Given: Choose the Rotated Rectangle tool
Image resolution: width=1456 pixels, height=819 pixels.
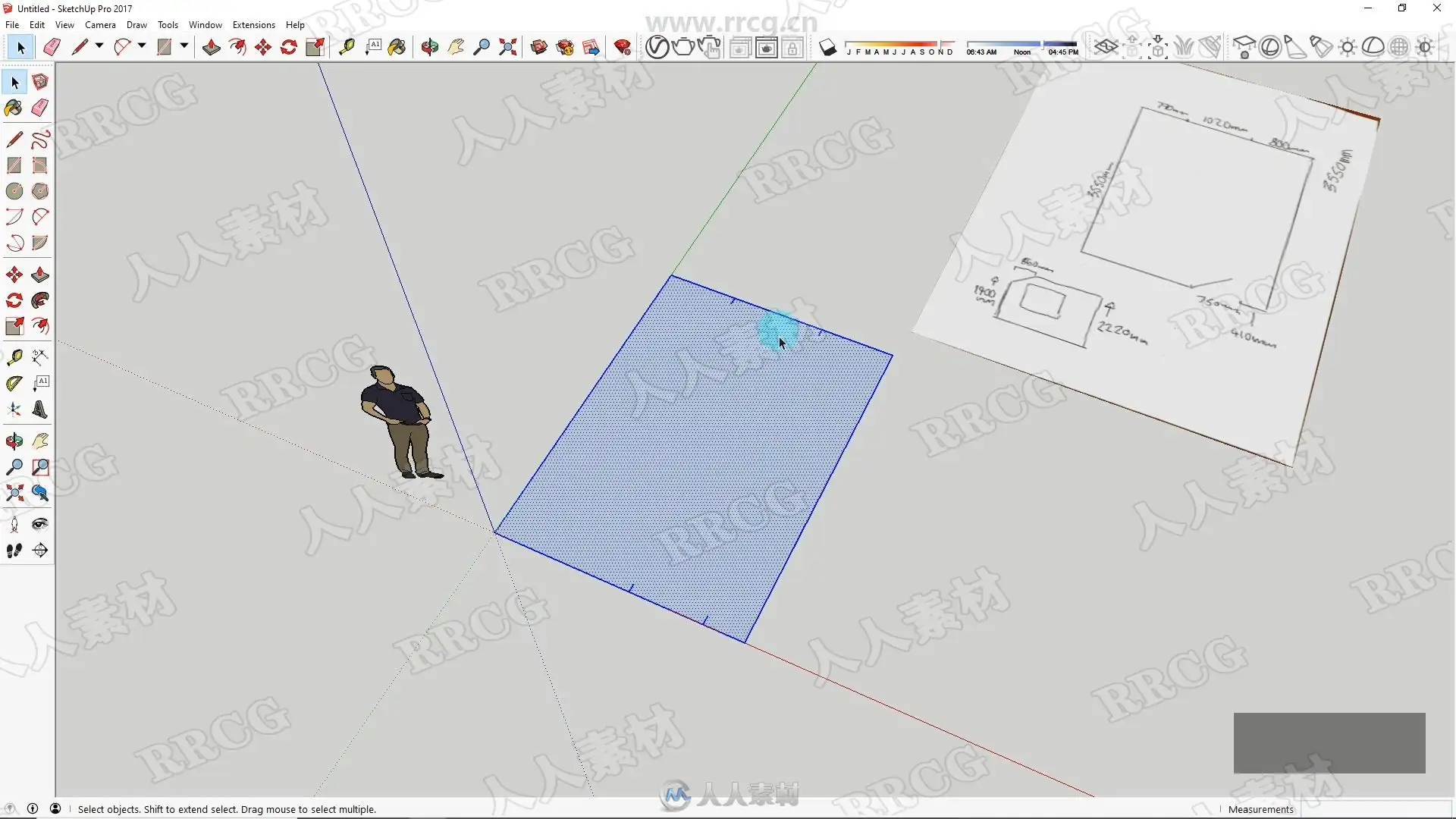Looking at the screenshot, I should pos(40,165).
